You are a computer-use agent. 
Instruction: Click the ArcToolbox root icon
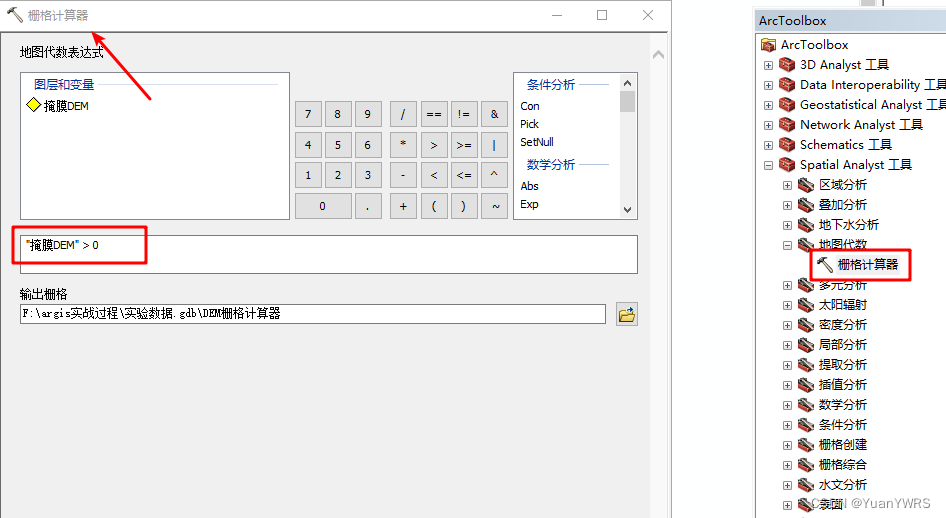coord(768,45)
